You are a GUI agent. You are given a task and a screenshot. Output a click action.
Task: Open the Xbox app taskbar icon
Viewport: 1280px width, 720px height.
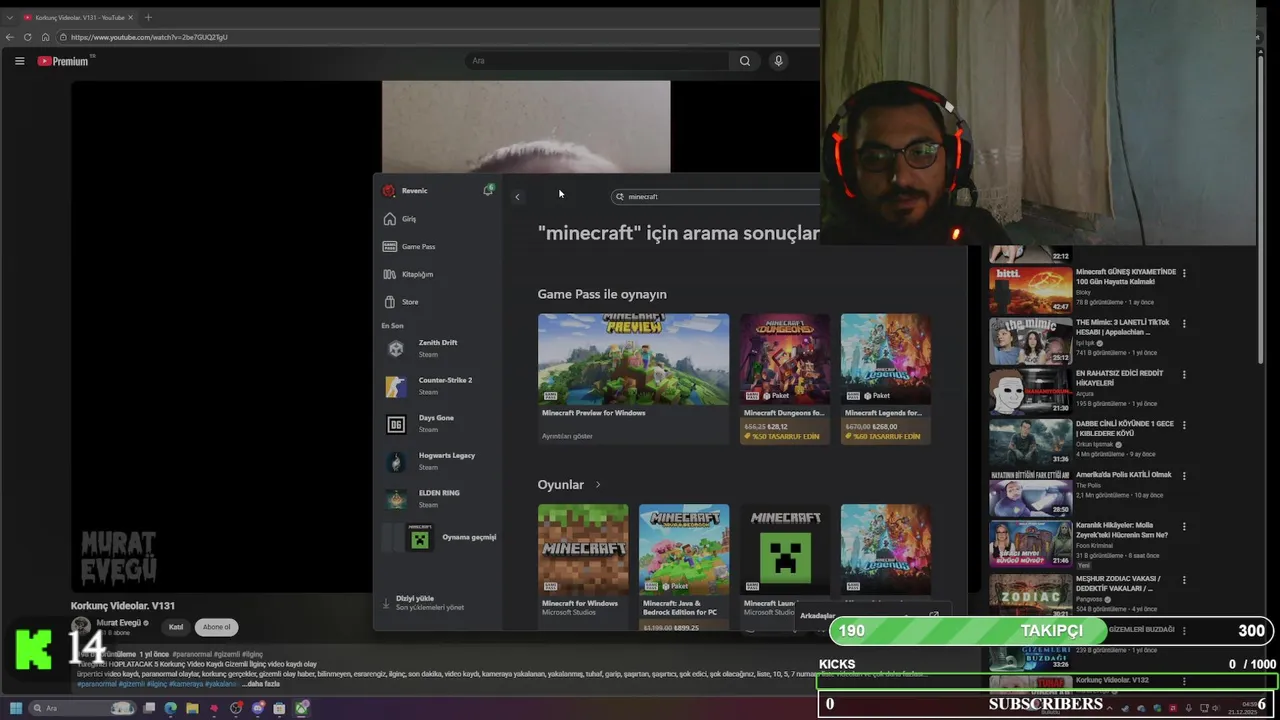tap(301, 708)
